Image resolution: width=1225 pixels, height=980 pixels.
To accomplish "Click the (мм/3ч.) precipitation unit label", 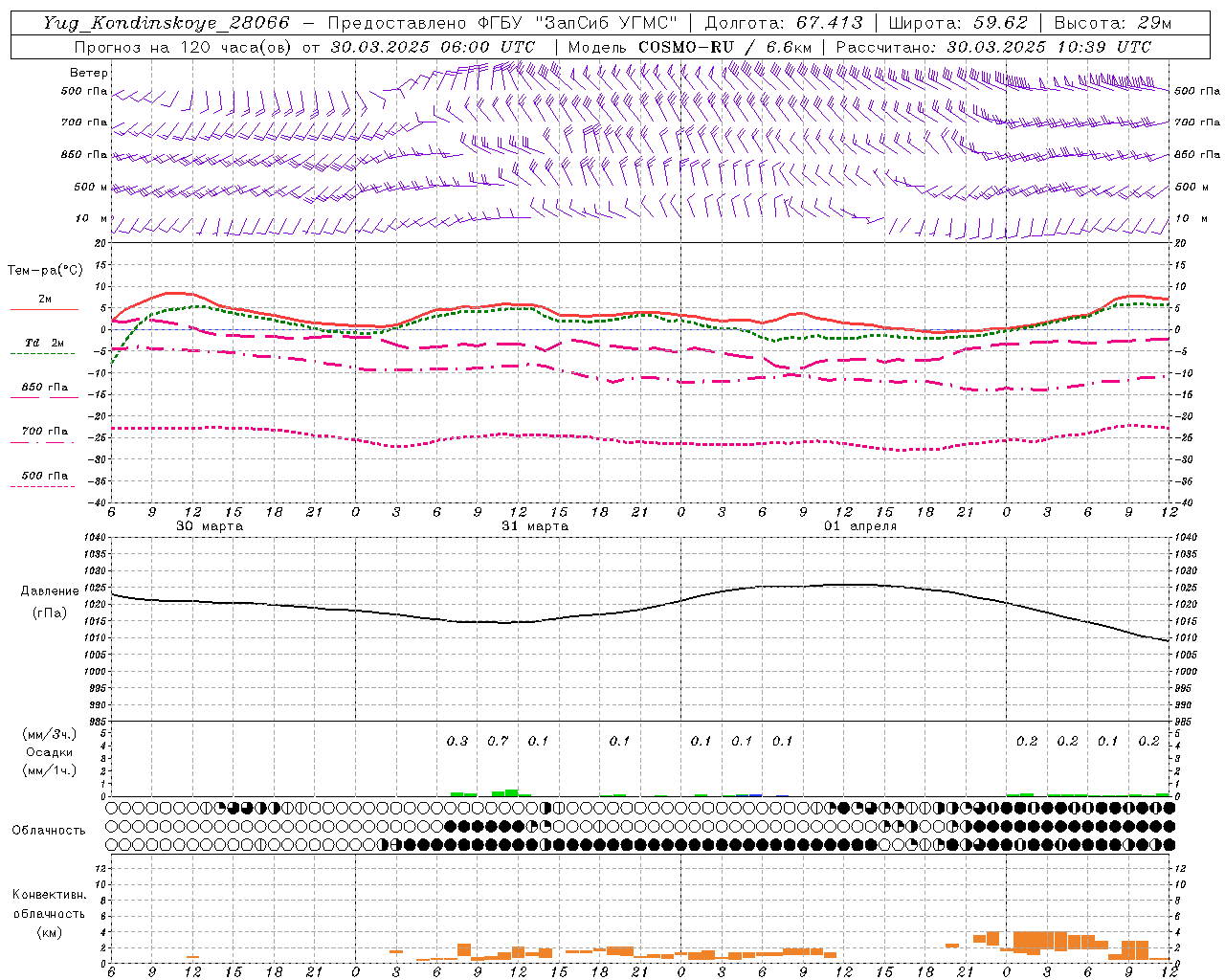I will [x=50, y=735].
